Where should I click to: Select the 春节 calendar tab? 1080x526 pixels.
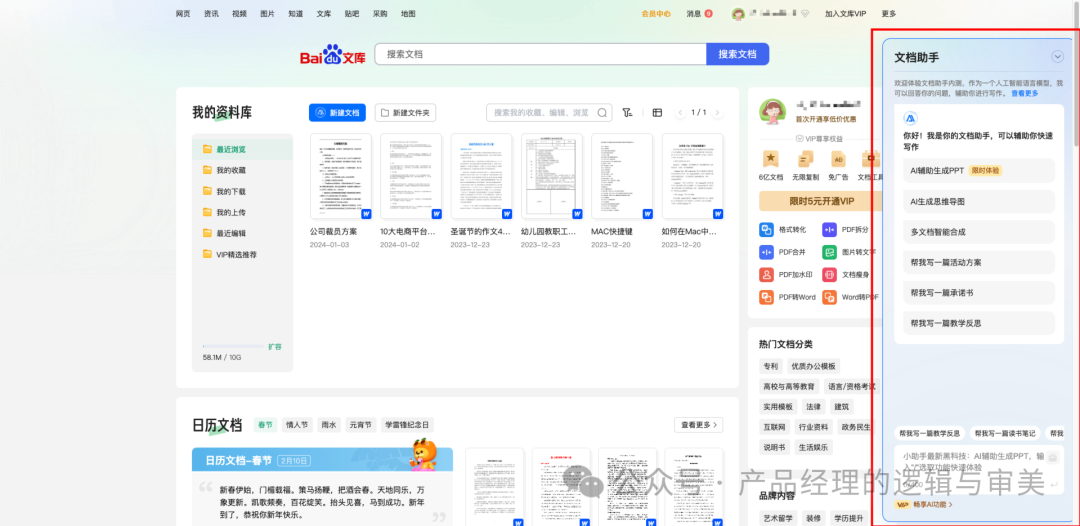265,425
